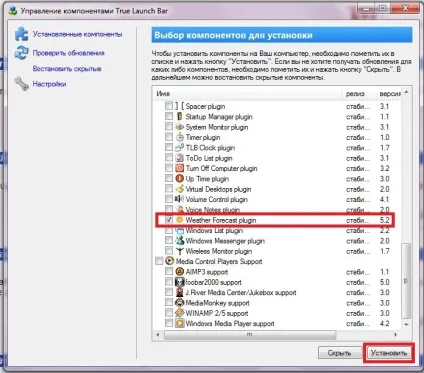Select the ToDo List plugin icon
This screenshot has width=424, height=373.
pos(179,158)
